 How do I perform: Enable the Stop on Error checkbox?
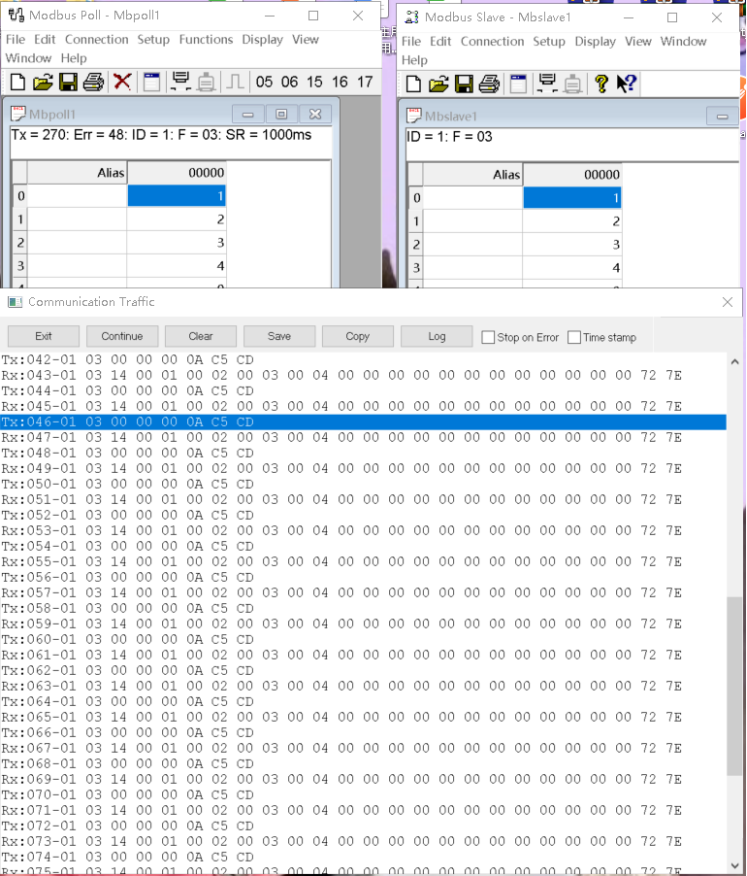tap(489, 337)
